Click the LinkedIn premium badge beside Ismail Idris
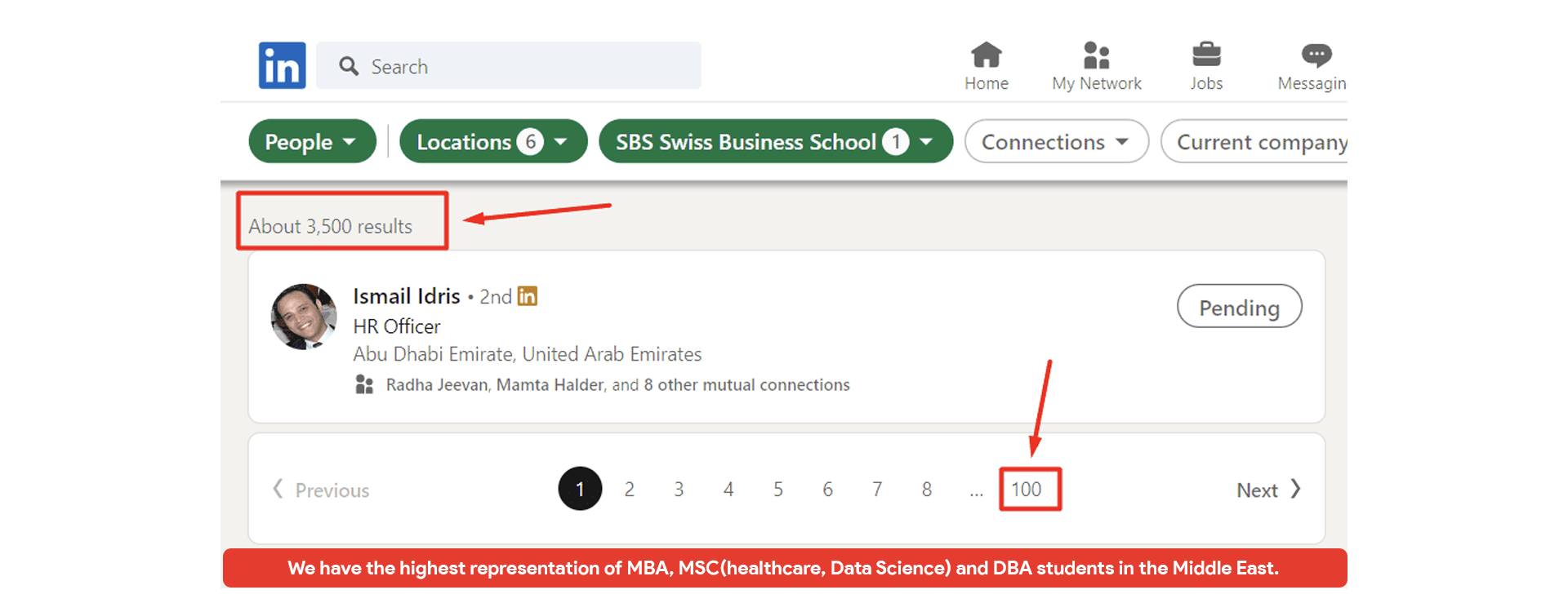 [x=528, y=296]
